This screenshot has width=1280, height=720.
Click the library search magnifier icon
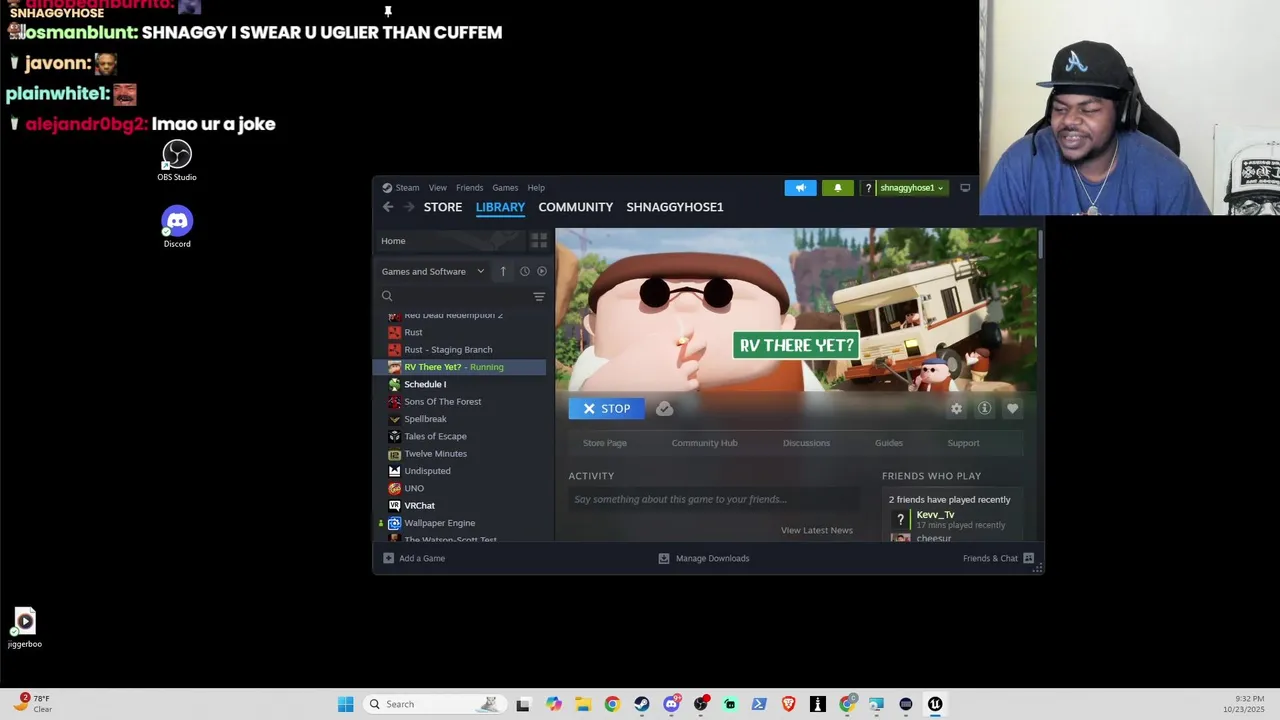point(387,296)
